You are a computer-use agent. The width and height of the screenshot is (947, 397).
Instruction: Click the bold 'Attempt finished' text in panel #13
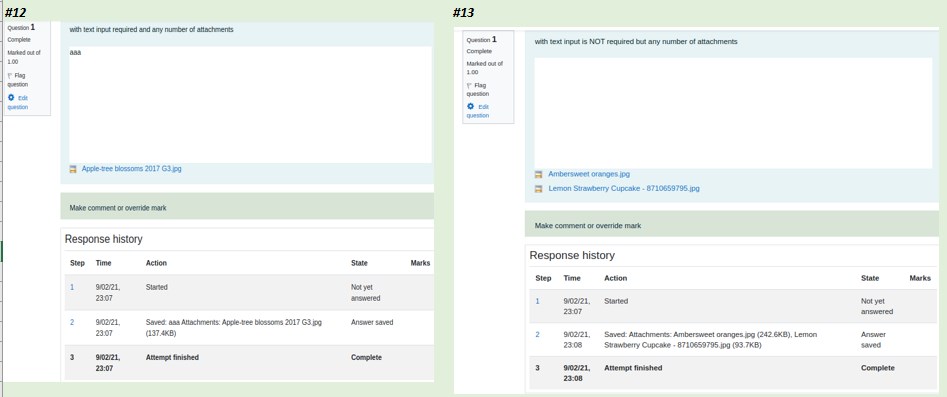pos(633,367)
